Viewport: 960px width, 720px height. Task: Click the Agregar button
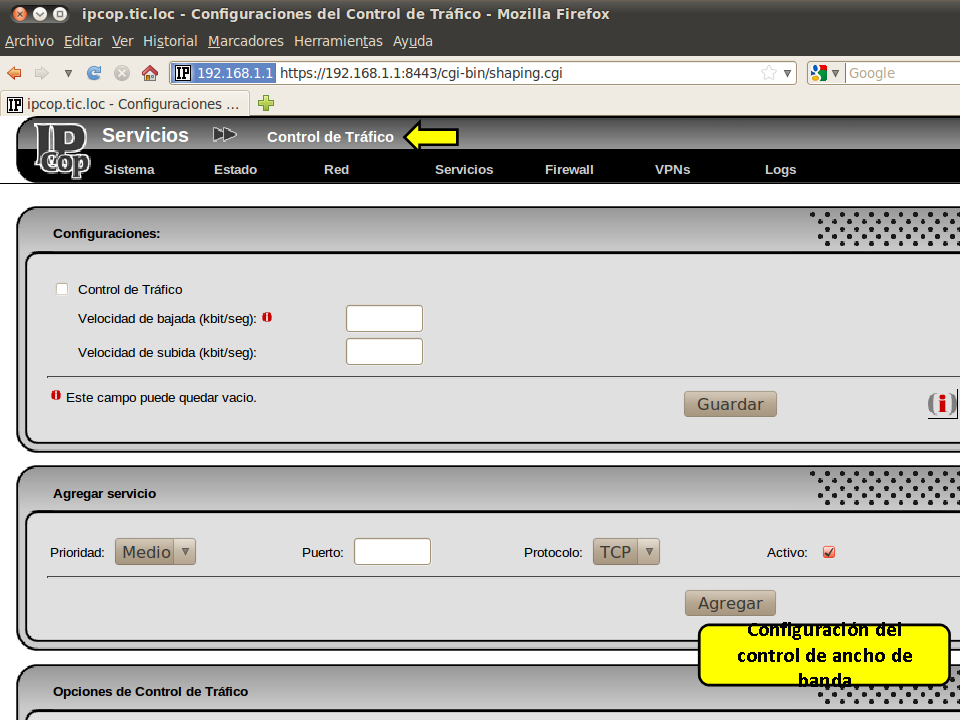[x=730, y=603]
